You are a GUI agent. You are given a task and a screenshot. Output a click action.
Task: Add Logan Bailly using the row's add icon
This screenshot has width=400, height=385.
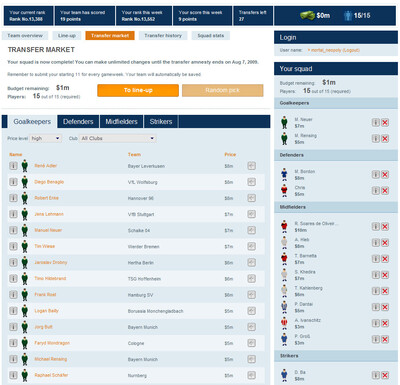click(x=252, y=311)
